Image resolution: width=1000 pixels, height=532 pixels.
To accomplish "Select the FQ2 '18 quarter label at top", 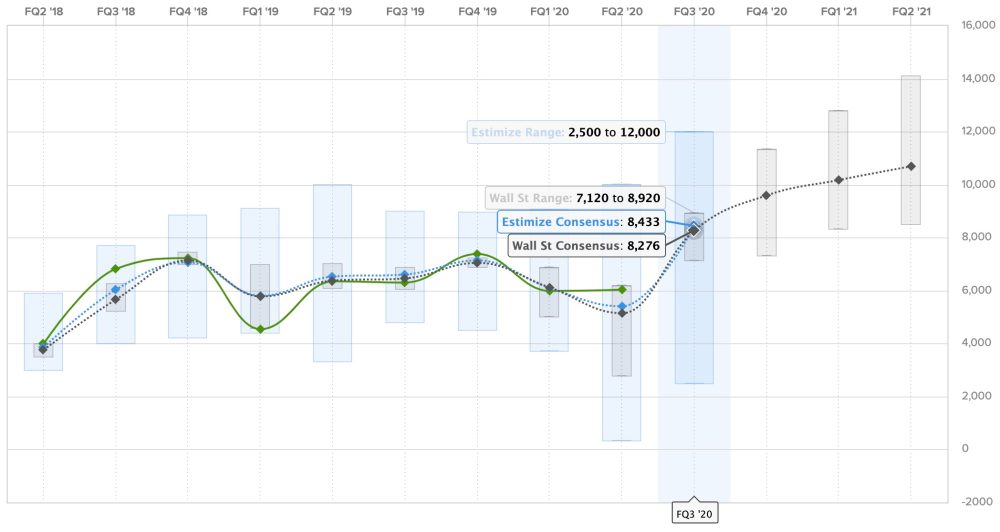I will click(43, 11).
